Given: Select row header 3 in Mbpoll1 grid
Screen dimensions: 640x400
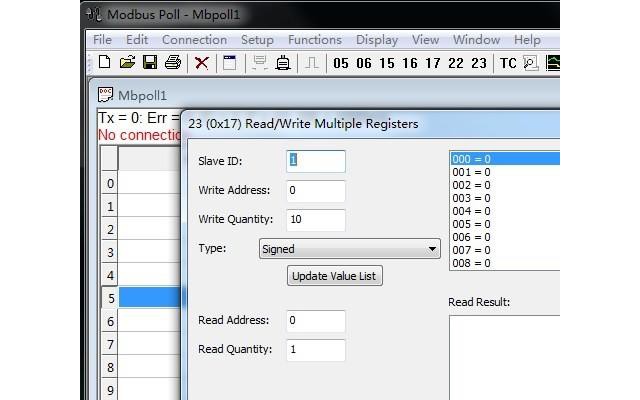Looking at the screenshot, I should [110, 252].
